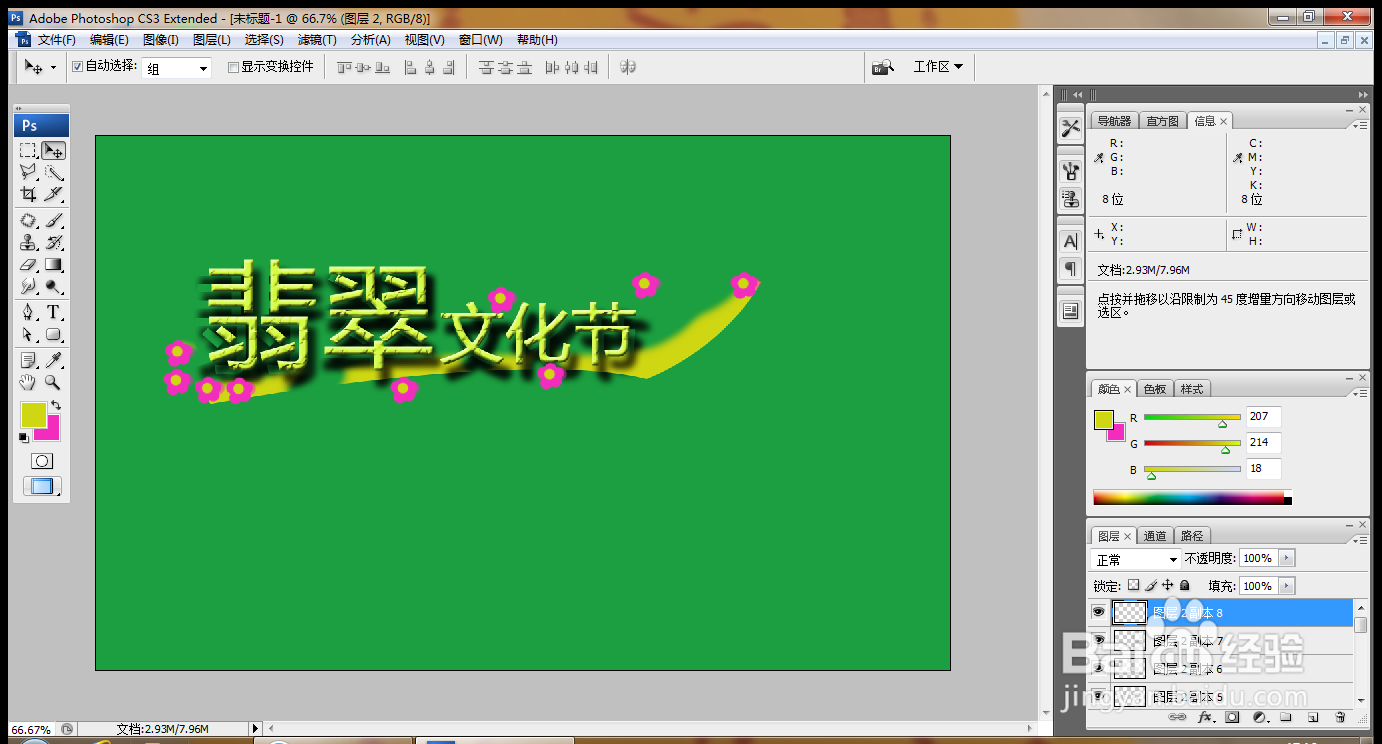1382x744 pixels.
Task: Link layers at Layers panel bottom
Action: (1178, 718)
